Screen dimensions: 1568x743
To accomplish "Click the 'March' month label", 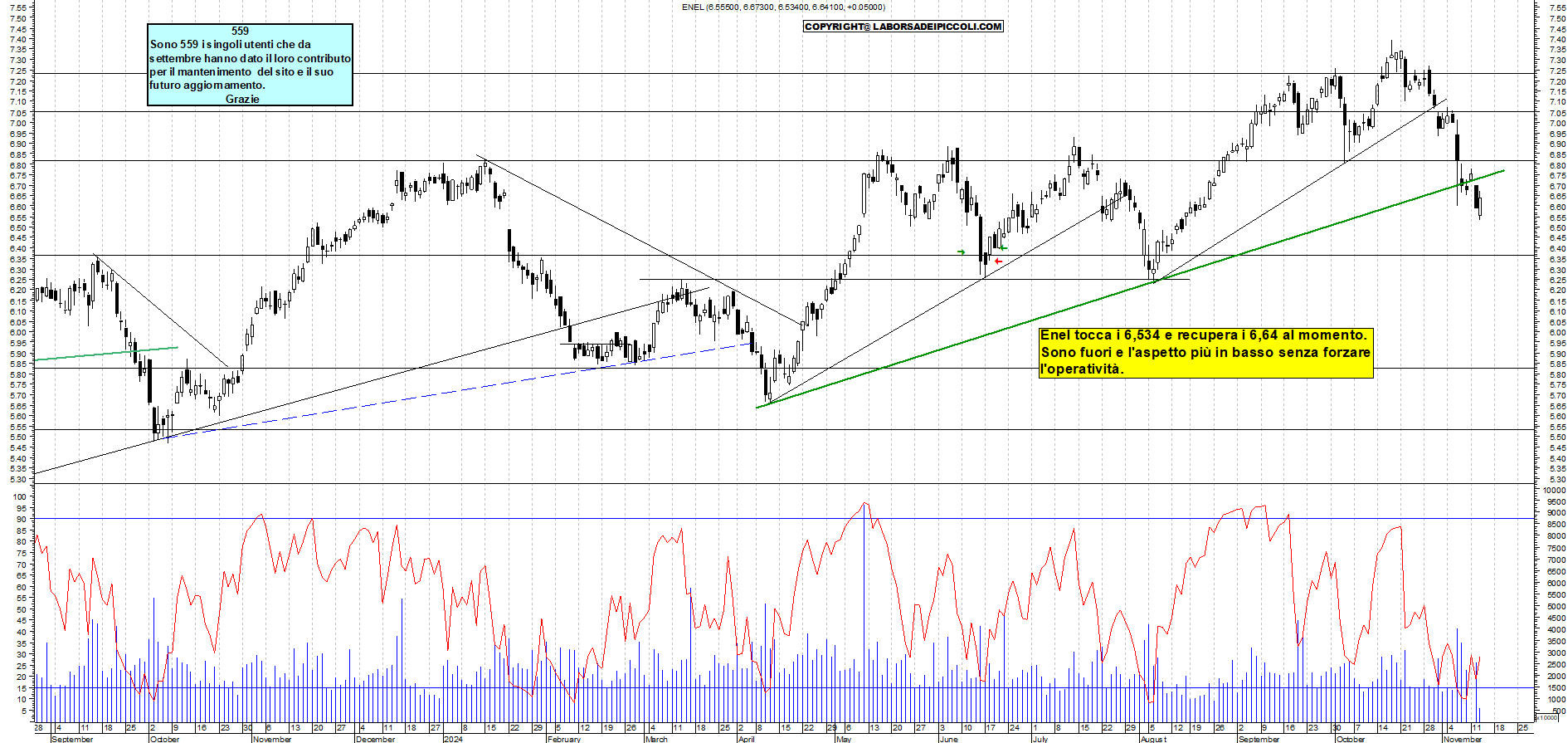I will [x=656, y=739].
